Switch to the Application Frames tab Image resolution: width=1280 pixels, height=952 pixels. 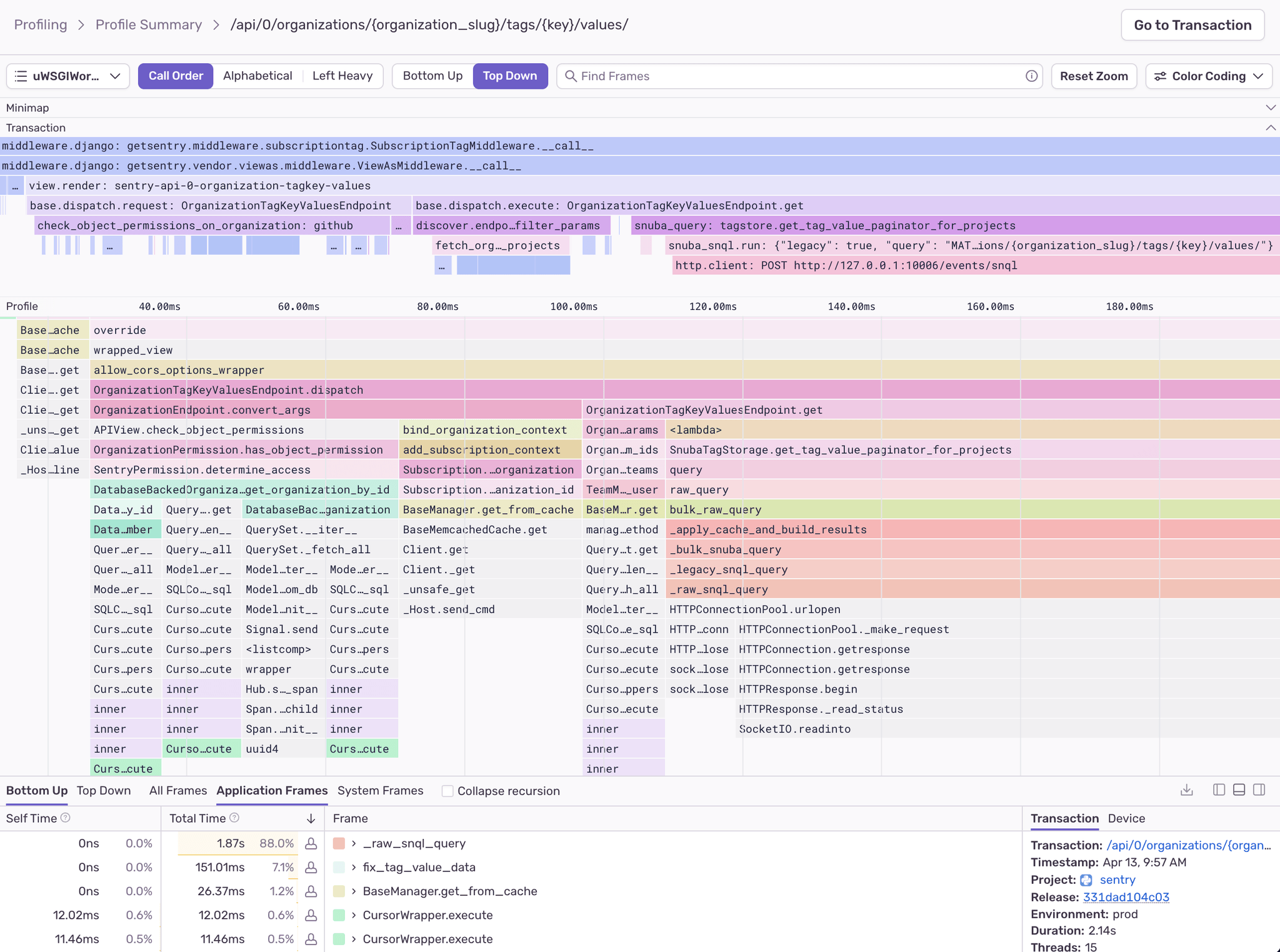click(271, 790)
